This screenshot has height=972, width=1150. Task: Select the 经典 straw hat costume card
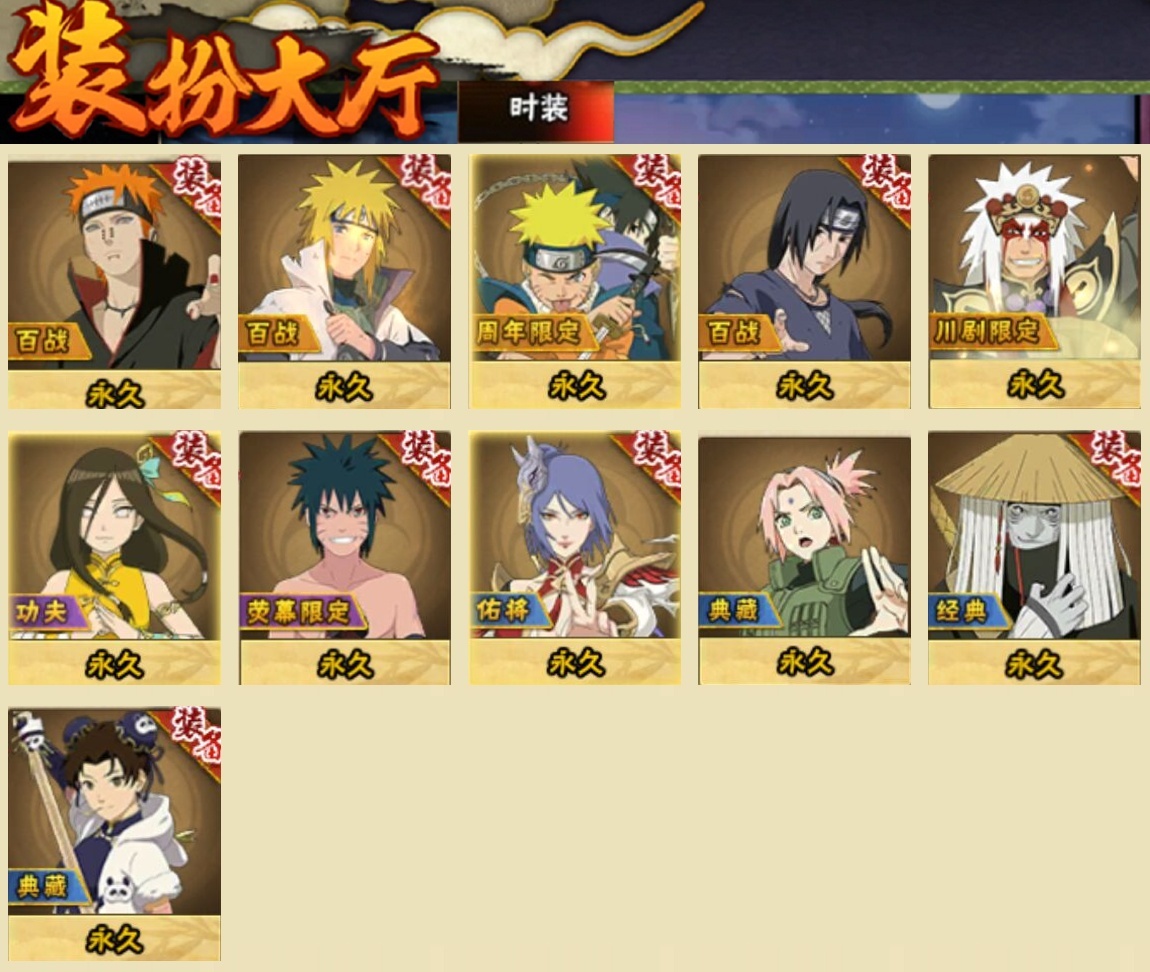coord(1034,558)
